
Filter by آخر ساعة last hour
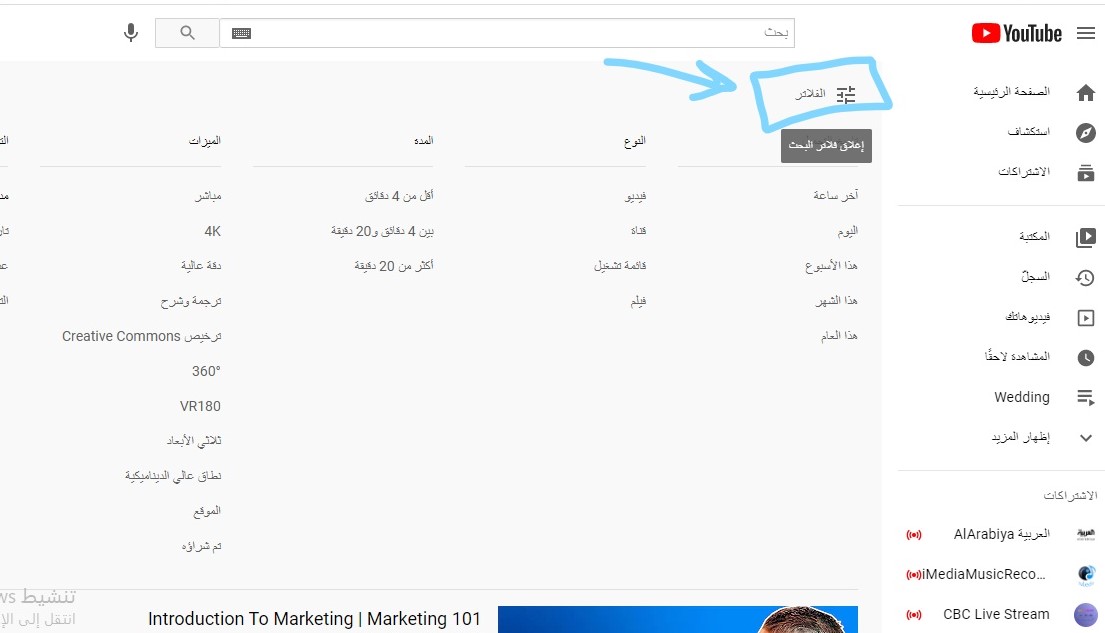[835, 195]
